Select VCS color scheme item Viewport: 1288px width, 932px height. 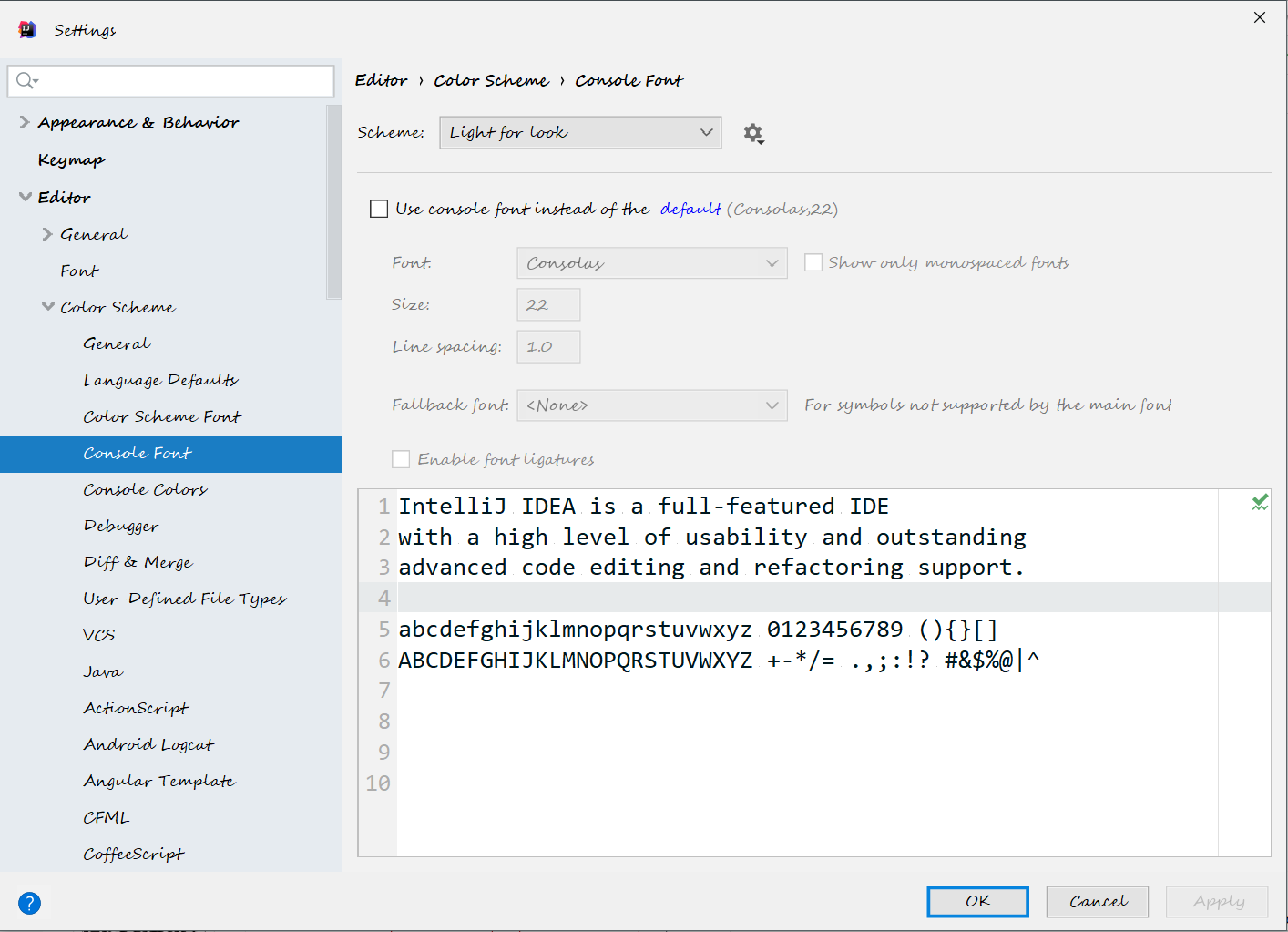98,635
